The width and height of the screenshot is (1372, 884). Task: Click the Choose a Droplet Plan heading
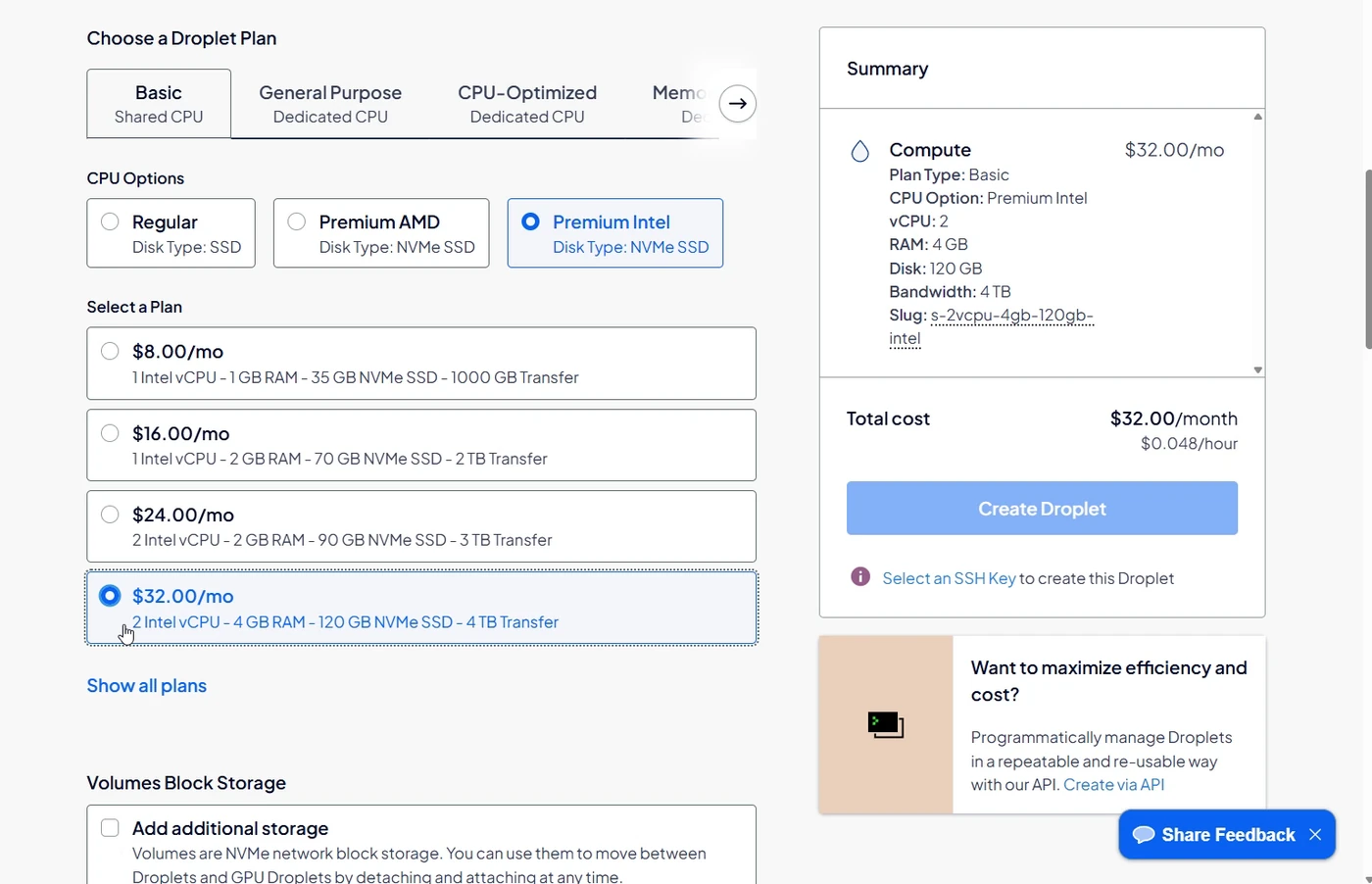[x=181, y=38]
